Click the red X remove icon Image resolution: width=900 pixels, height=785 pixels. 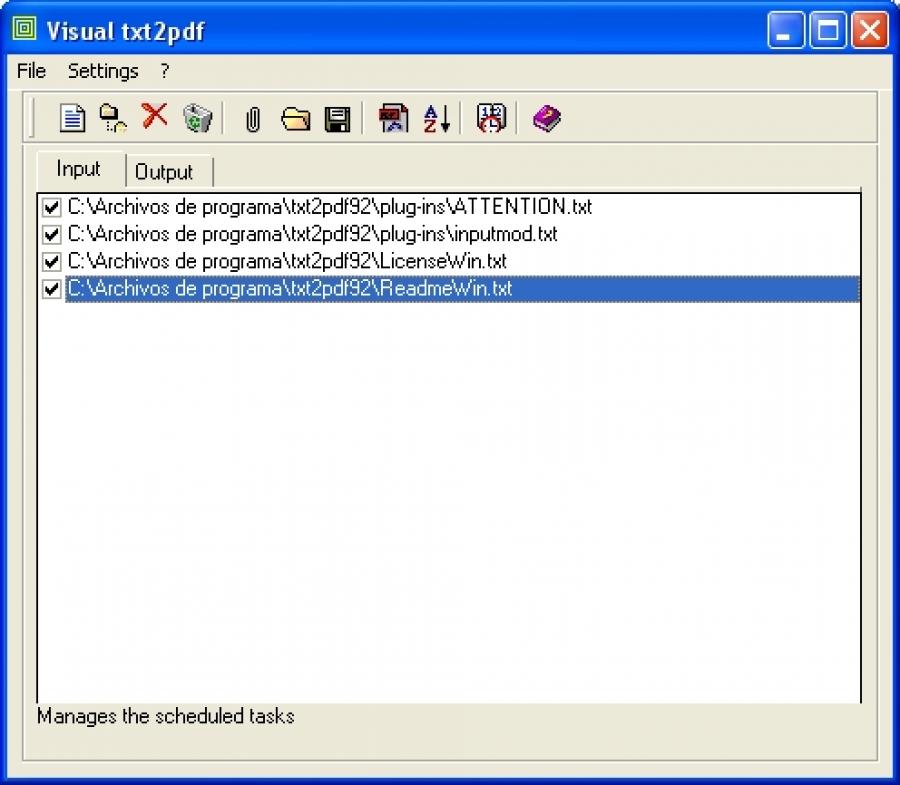coord(154,116)
